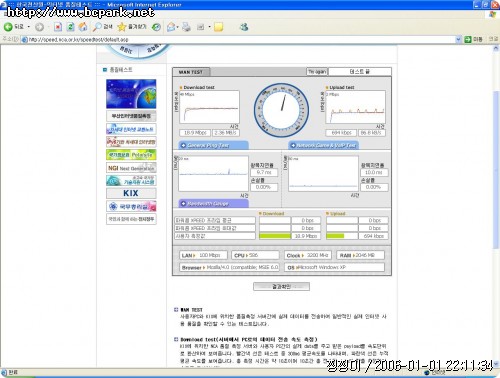This screenshot has width=500, height=378.
Task: Click the Messenger icon in the toolbar
Action: pyautogui.click(x=244, y=27)
